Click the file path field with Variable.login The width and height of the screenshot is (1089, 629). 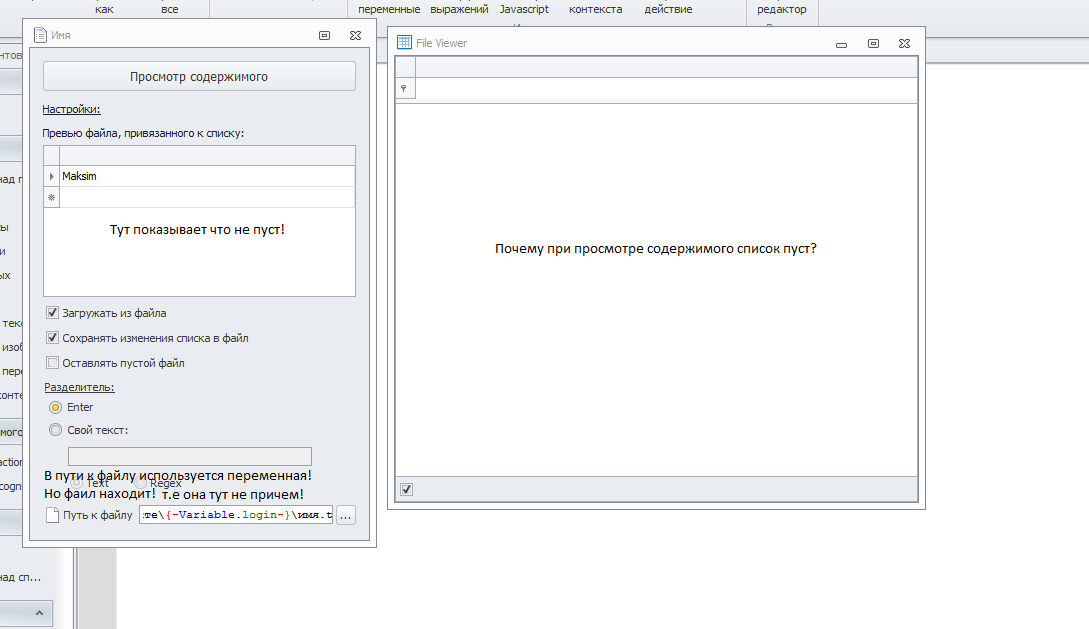click(236, 516)
